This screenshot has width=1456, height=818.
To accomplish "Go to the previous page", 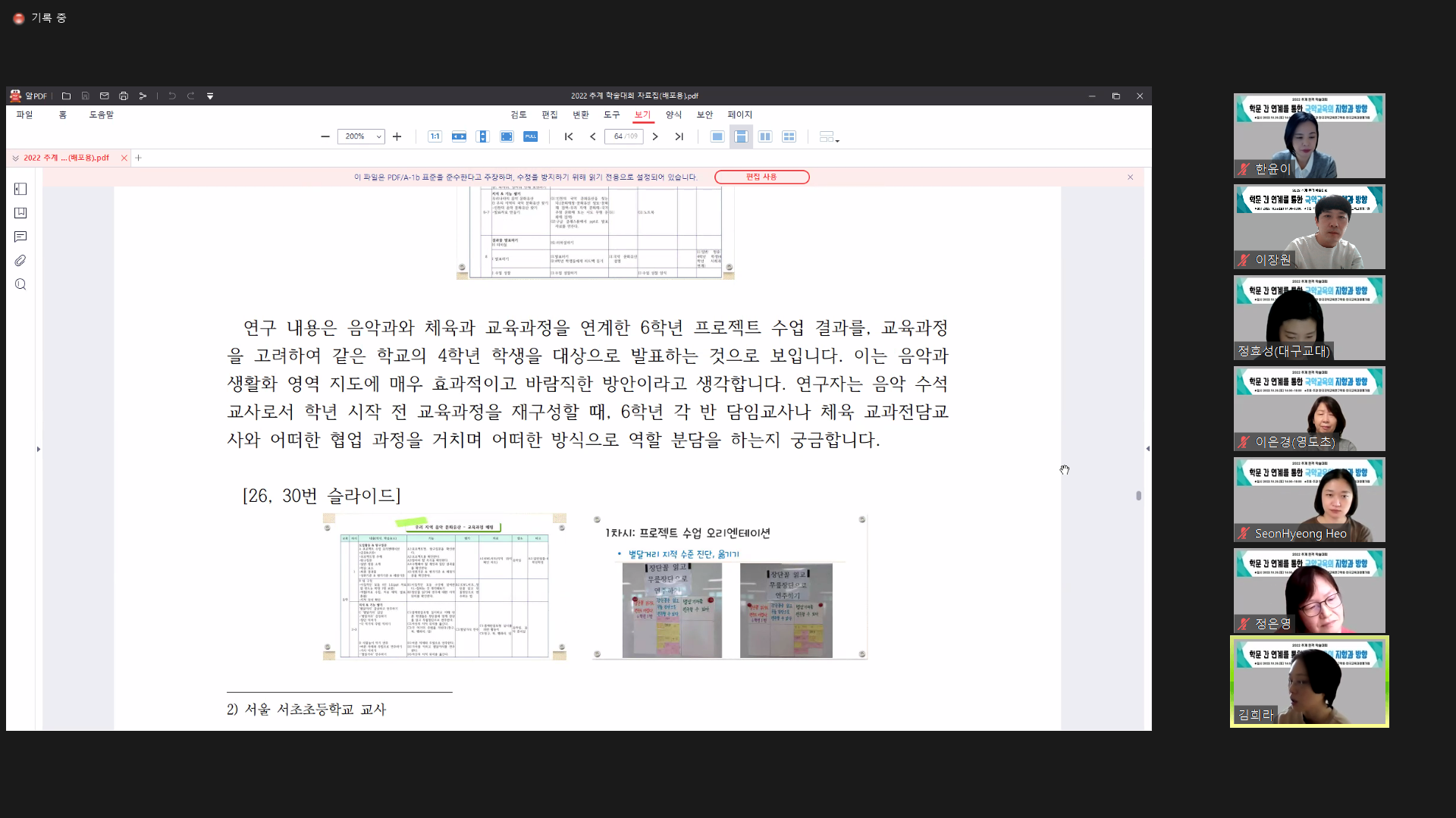I will (593, 137).
